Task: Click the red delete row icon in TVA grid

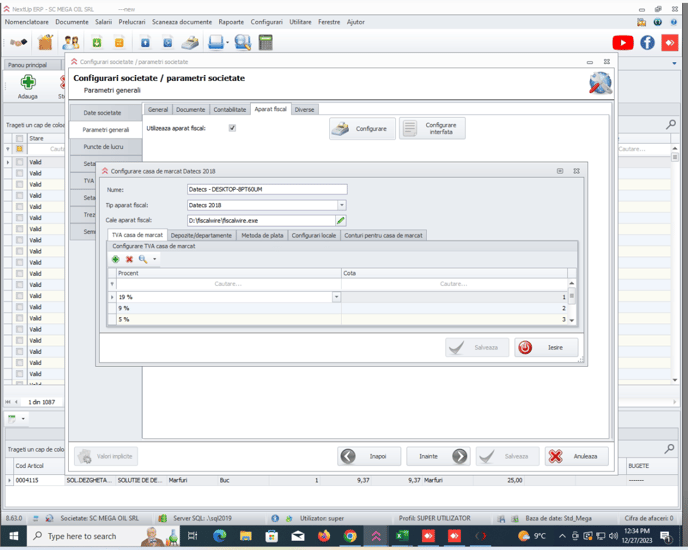Action: click(x=129, y=259)
